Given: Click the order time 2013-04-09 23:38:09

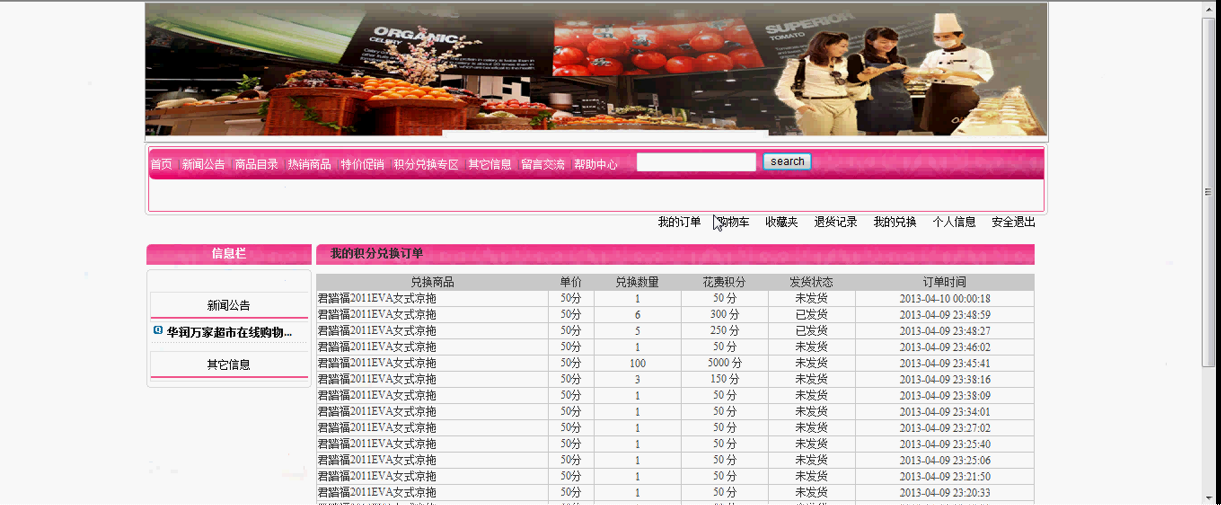Looking at the screenshot, I should 944,396.
